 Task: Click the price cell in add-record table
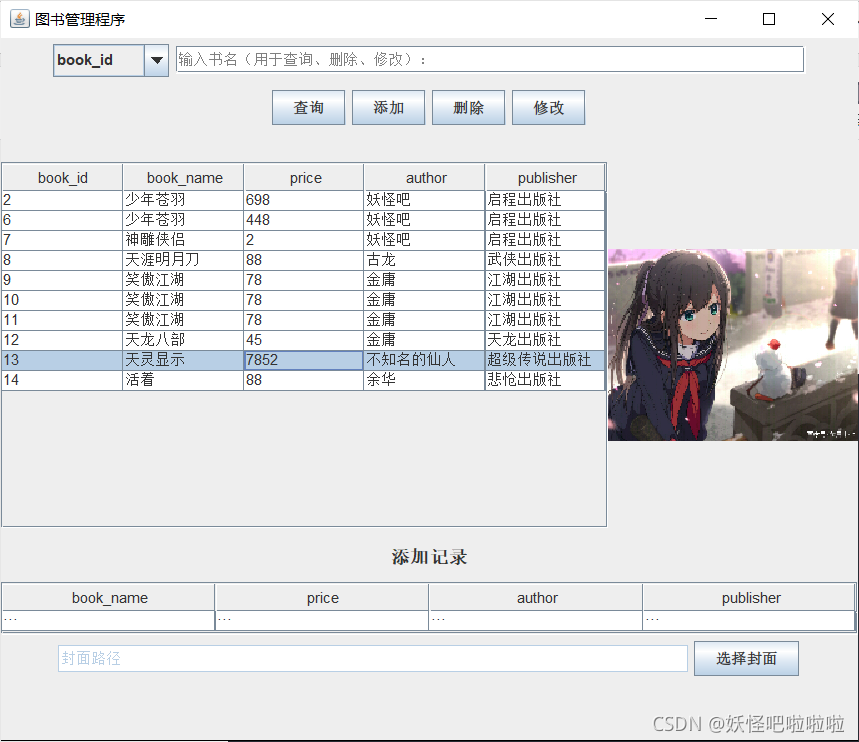pos(322,620)
